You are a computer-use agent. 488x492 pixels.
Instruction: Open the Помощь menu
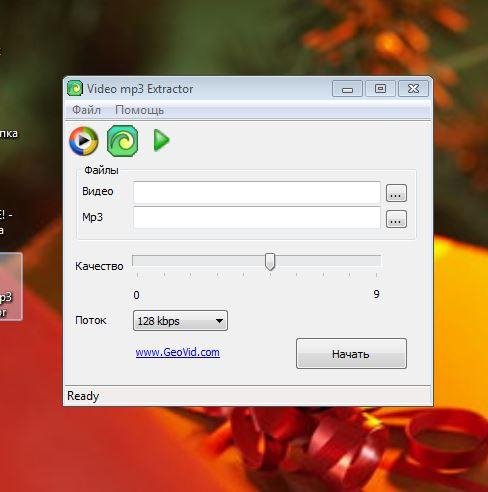[x=139, y=110]
